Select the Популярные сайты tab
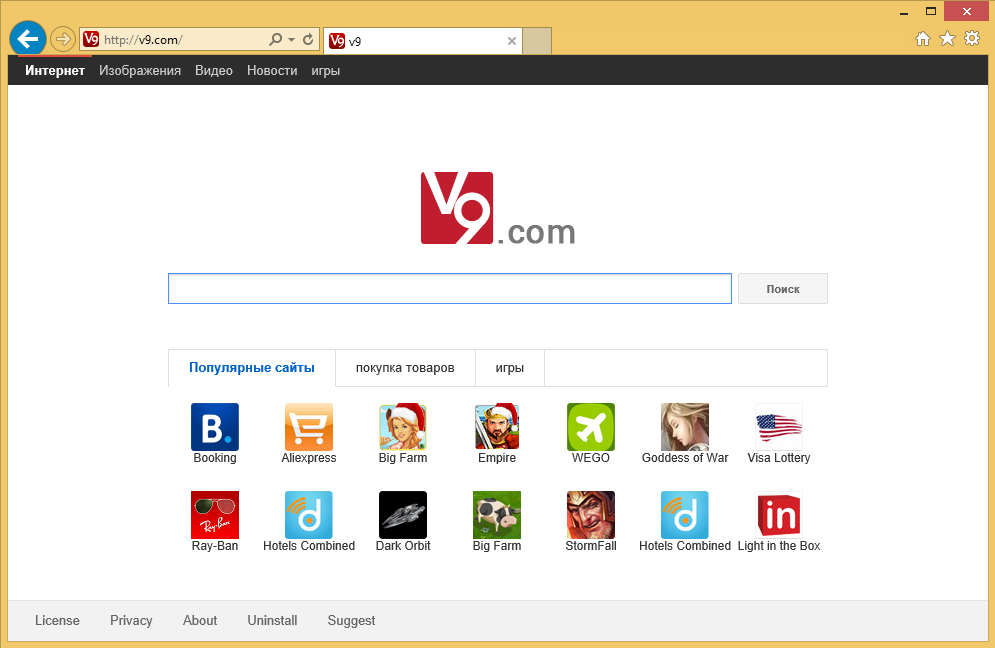 point(252,367)
